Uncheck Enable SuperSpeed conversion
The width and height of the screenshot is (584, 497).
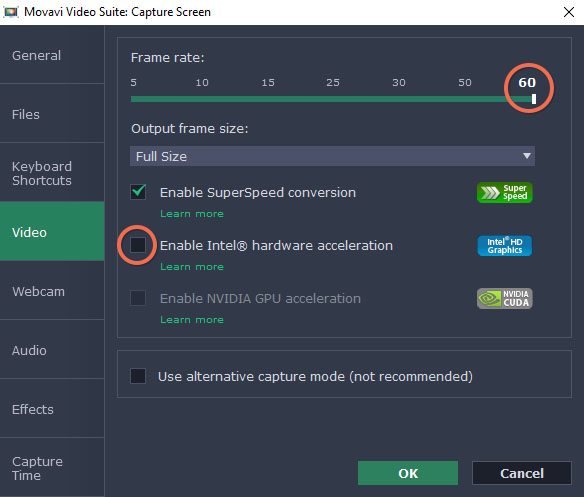(138, 192)
